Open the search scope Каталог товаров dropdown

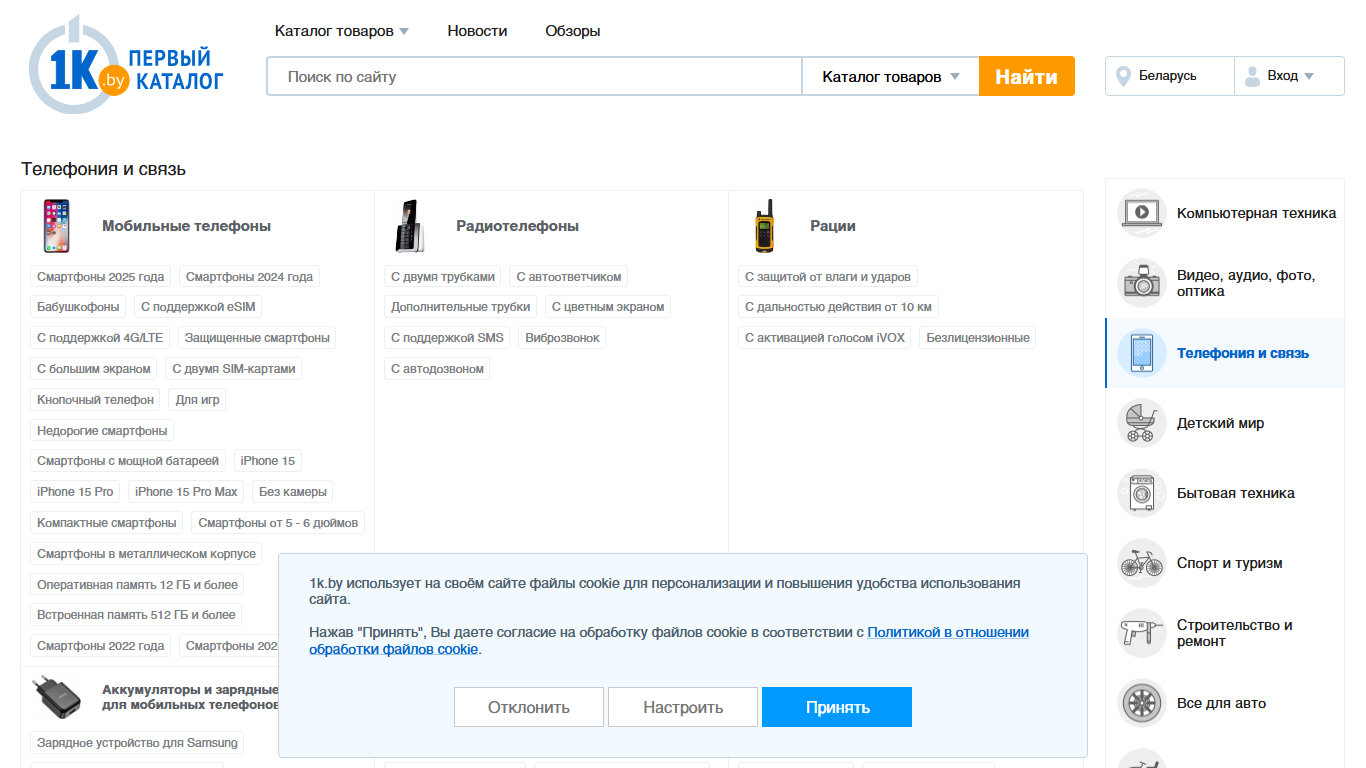[x=890, y=76]
